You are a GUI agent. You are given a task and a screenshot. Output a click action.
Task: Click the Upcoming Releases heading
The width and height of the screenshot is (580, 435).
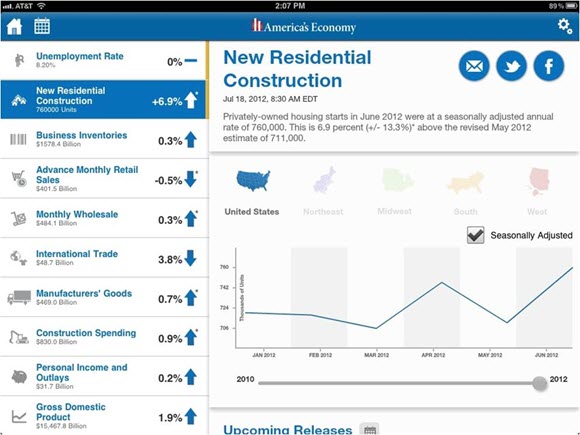287,429
